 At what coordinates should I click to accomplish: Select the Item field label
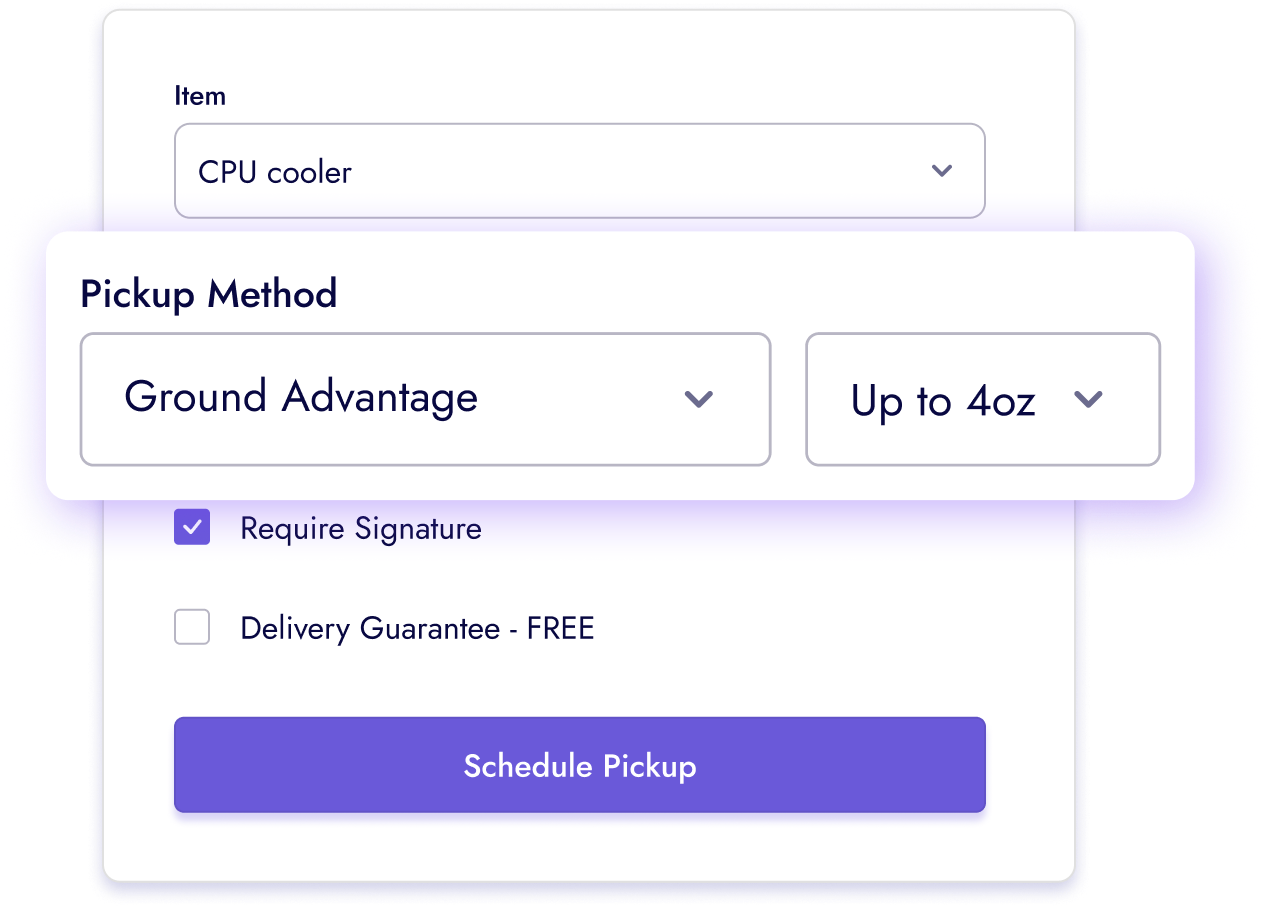(x=201, y=95)
